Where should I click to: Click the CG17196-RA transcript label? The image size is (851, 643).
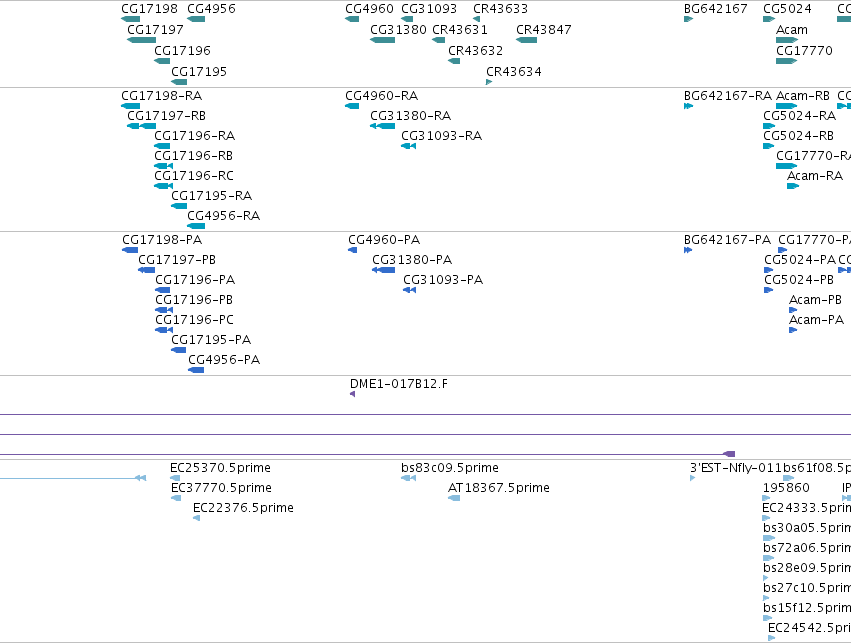point(195,136)
